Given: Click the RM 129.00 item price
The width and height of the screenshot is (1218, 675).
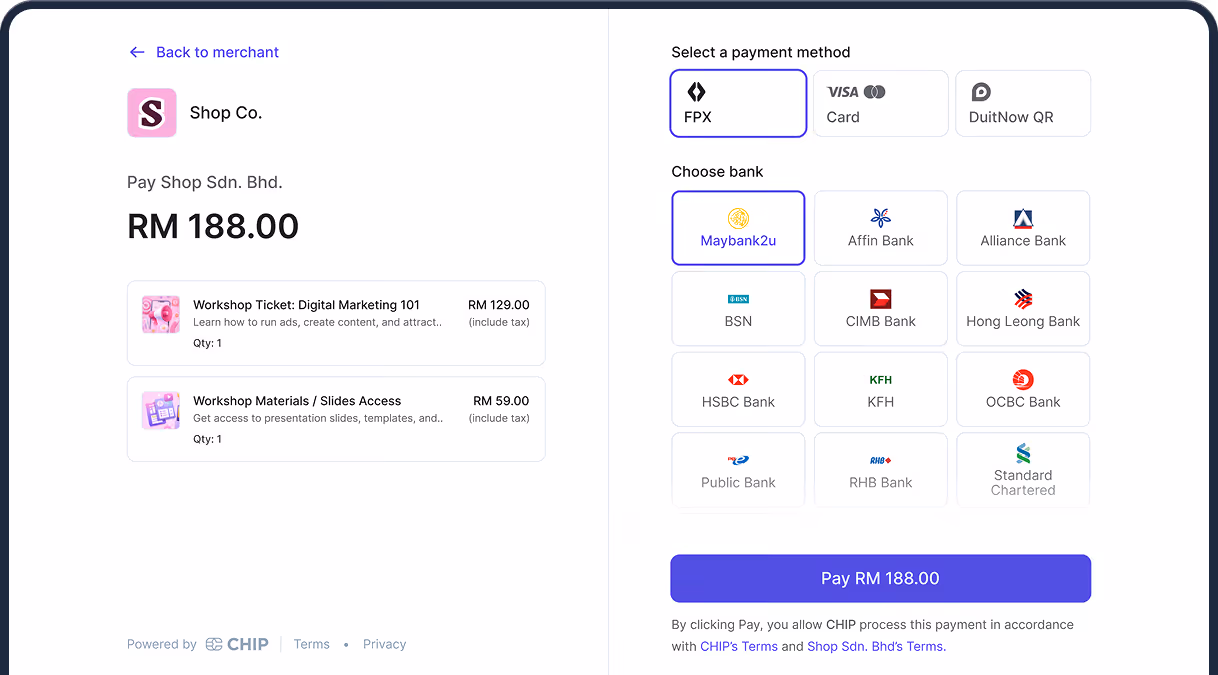Looking at the screenshot, I should 499,305.
